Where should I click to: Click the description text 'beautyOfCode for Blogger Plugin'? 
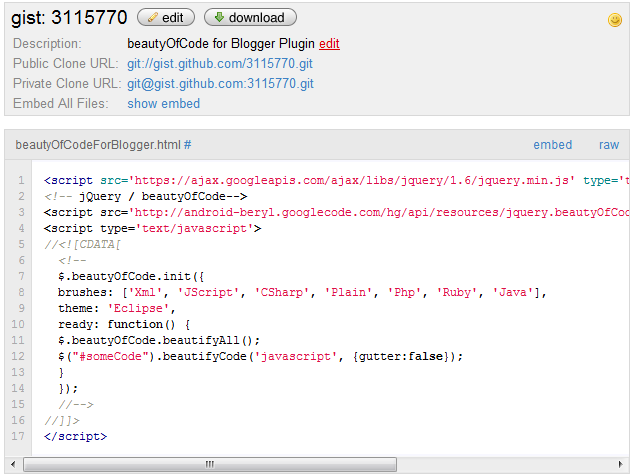221,43
